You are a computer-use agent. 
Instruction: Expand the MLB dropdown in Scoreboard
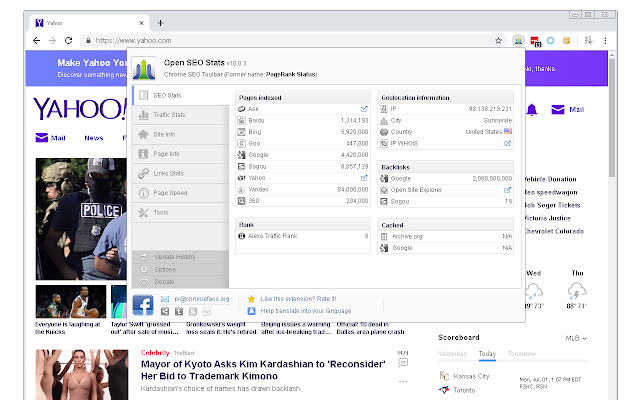[577, 338]
